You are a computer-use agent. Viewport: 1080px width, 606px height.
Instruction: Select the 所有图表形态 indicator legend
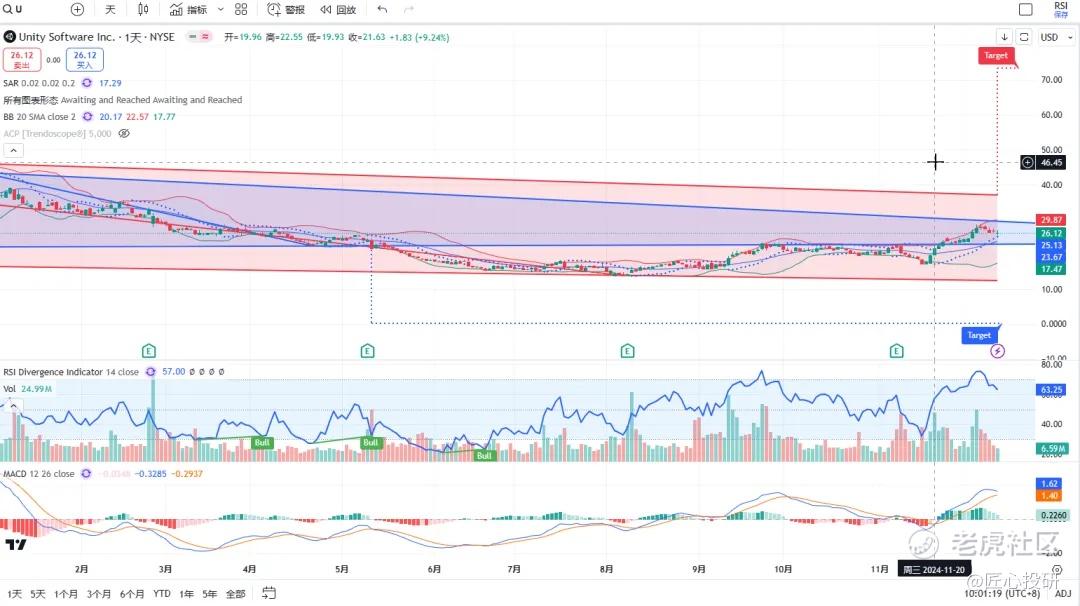[x=123, y=100]
